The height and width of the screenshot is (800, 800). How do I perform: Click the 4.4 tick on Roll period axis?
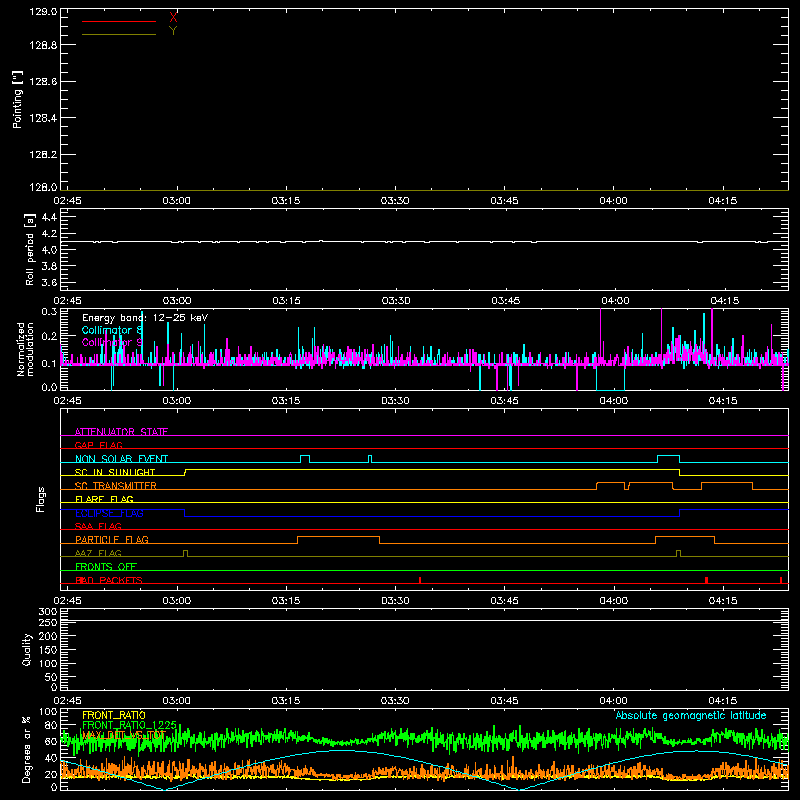coord(49,217)
